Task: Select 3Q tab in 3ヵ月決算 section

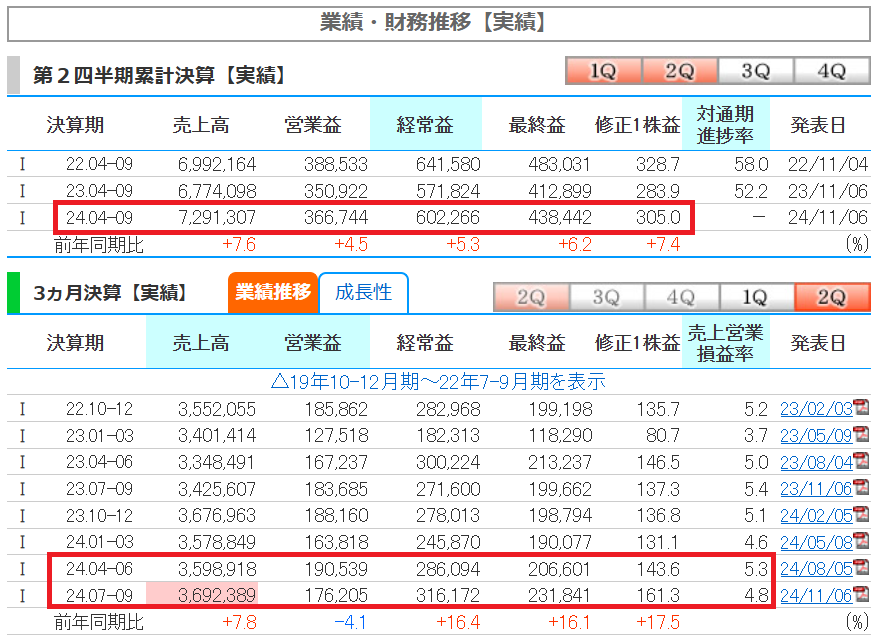Action: [606, 297]
